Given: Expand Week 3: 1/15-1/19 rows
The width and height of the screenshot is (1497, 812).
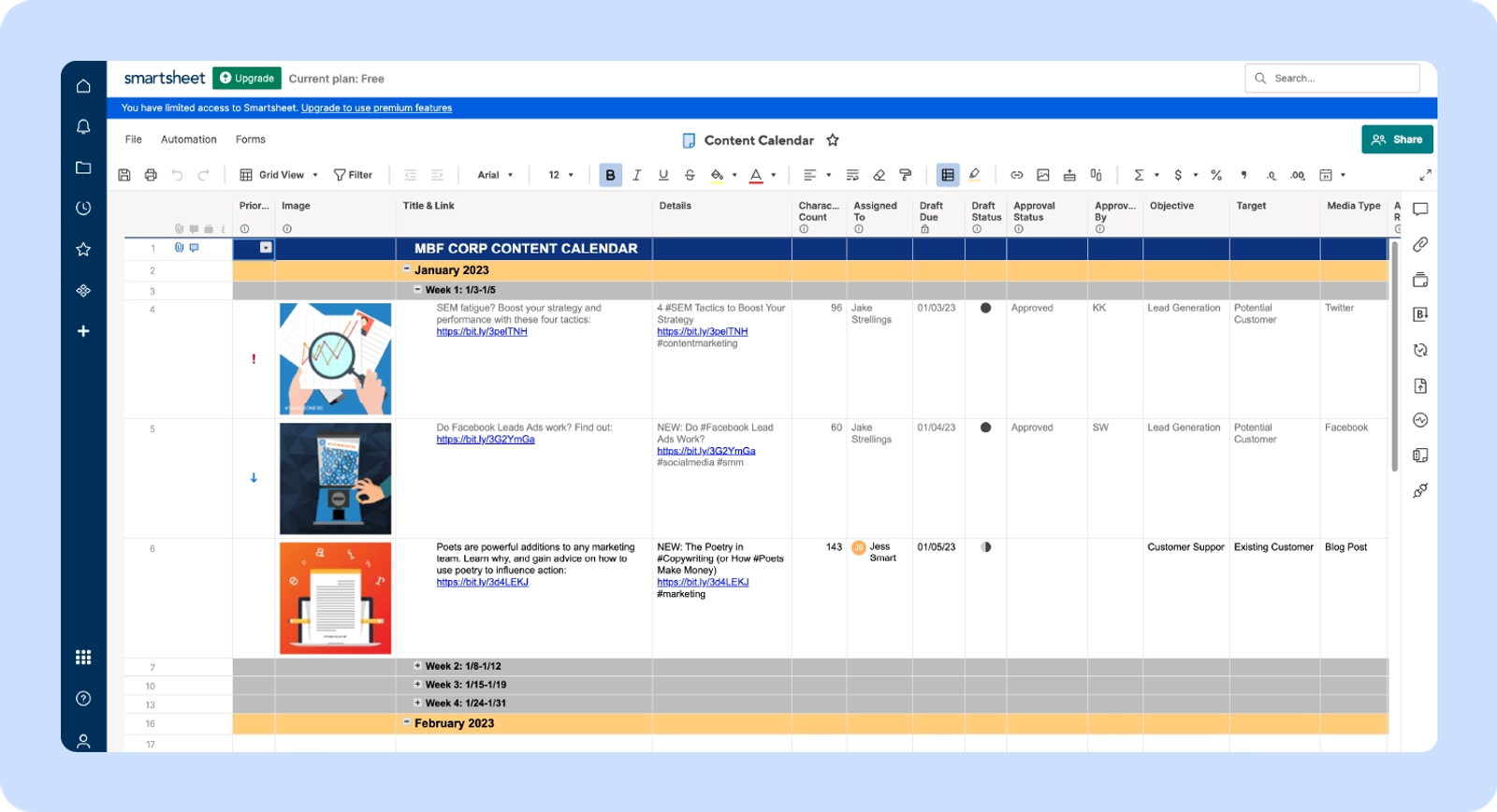Looking at the screenshot, I should tap(417, 685).
